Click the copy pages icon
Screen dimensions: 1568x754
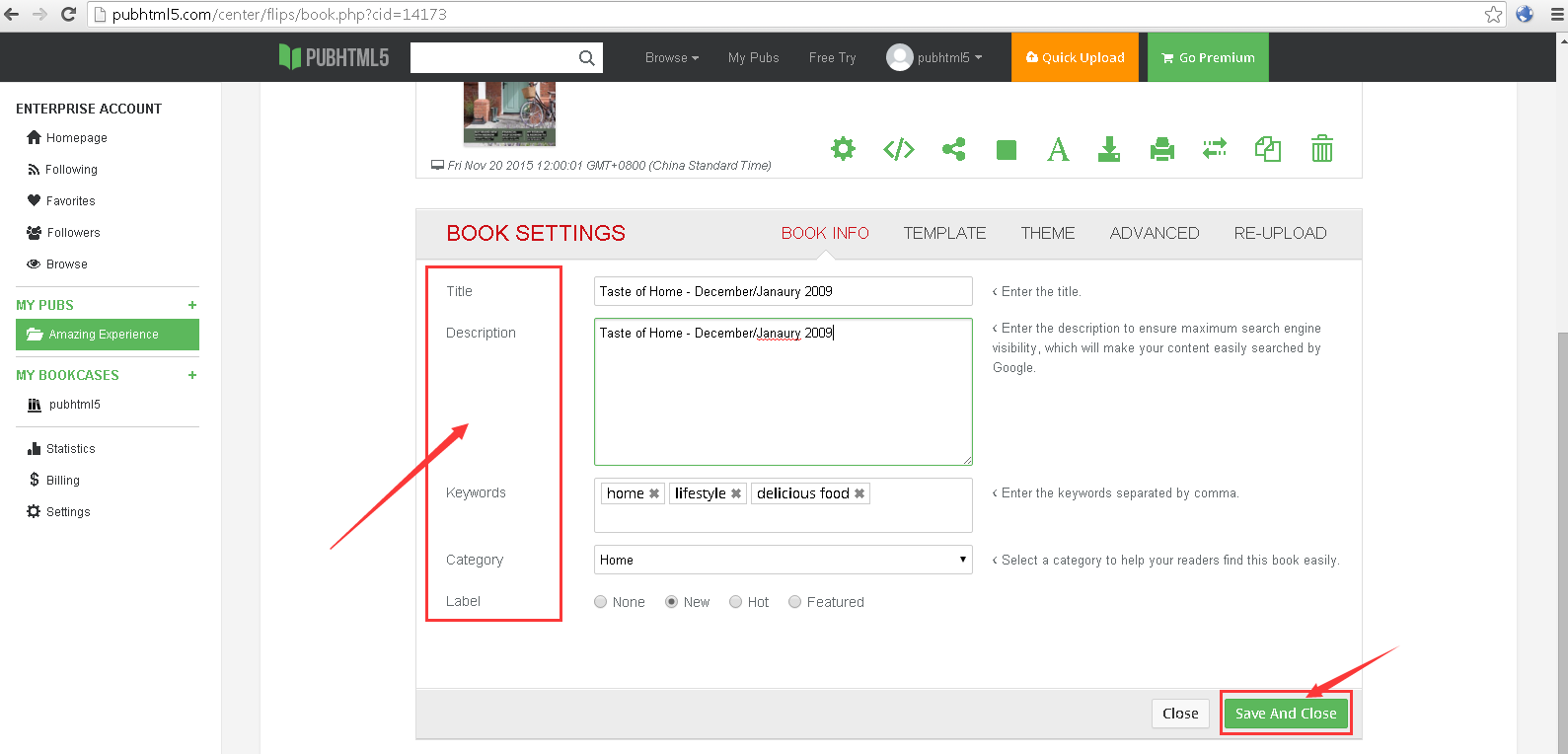1268,149
